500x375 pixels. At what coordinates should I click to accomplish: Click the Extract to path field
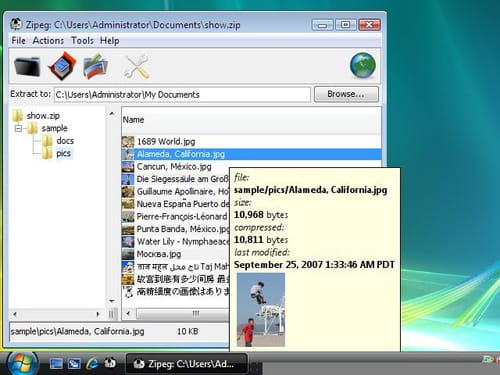point(182,95)
